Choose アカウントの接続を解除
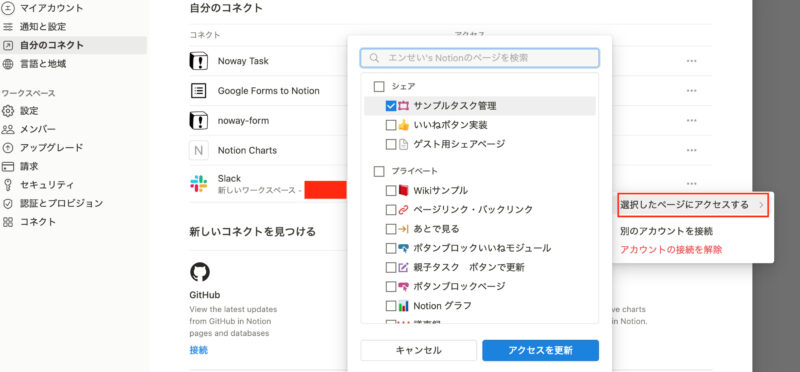This screenshot has height=372, width=800. coord(671,250)
